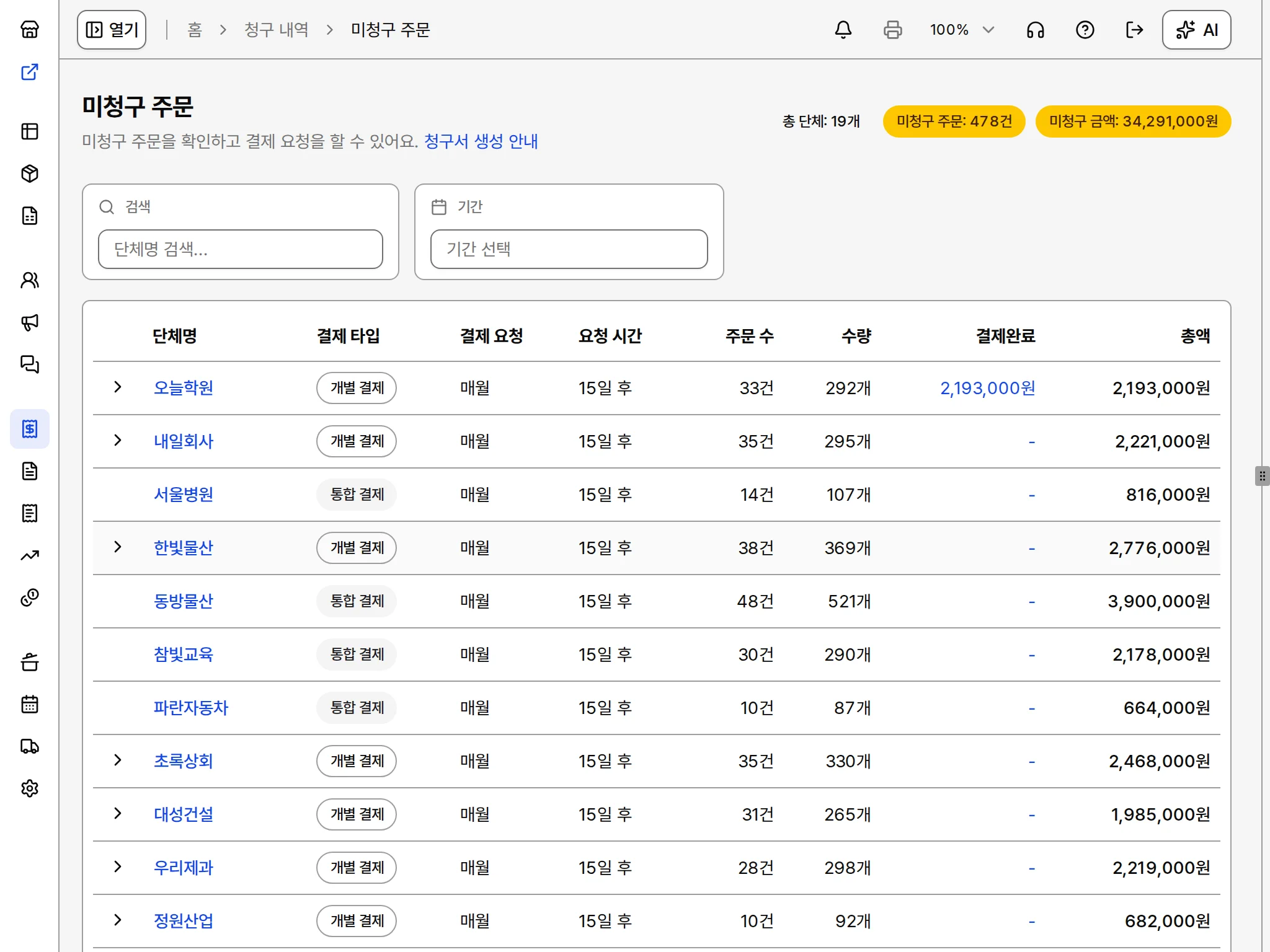Click the 기간 선택 date field
The height and width of the screenshot is (952, 1270).
[569, 249]
